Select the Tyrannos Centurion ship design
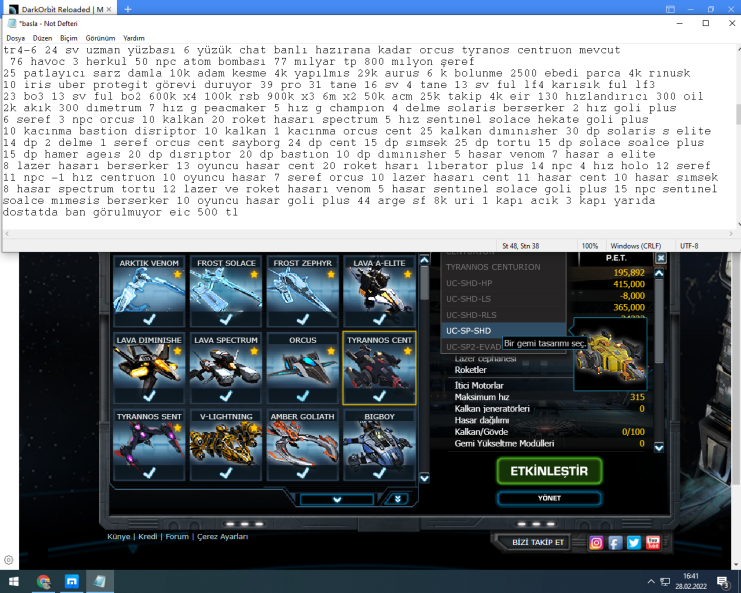 (x=379, y=368)
